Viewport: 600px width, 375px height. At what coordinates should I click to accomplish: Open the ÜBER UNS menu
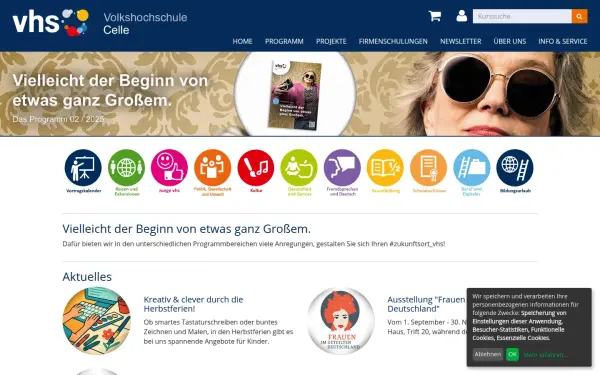509,41
